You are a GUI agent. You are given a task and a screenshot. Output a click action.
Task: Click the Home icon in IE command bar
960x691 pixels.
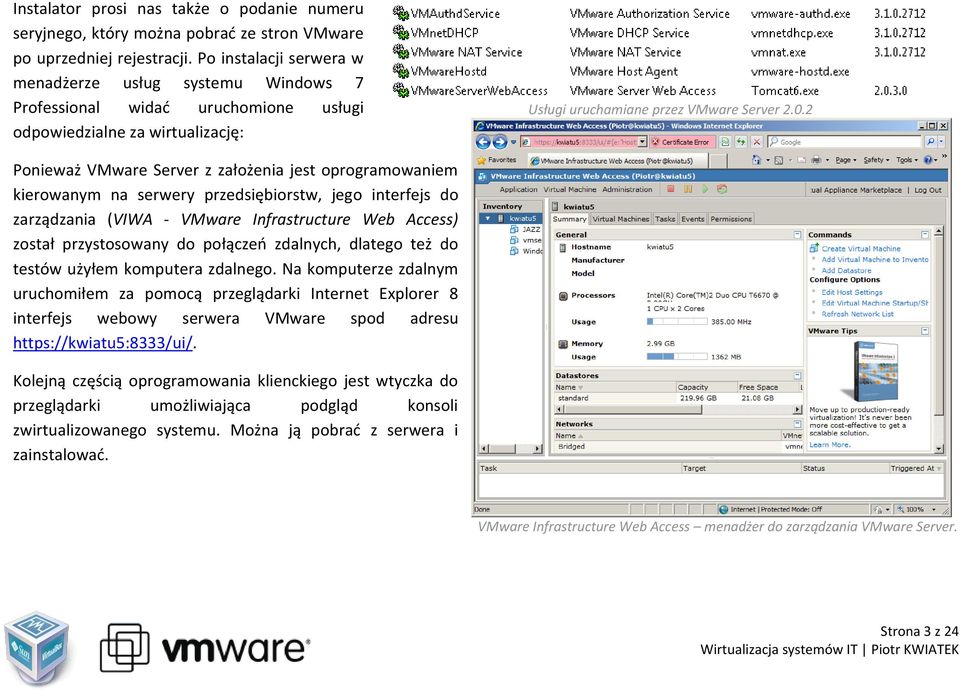(756, 160)
